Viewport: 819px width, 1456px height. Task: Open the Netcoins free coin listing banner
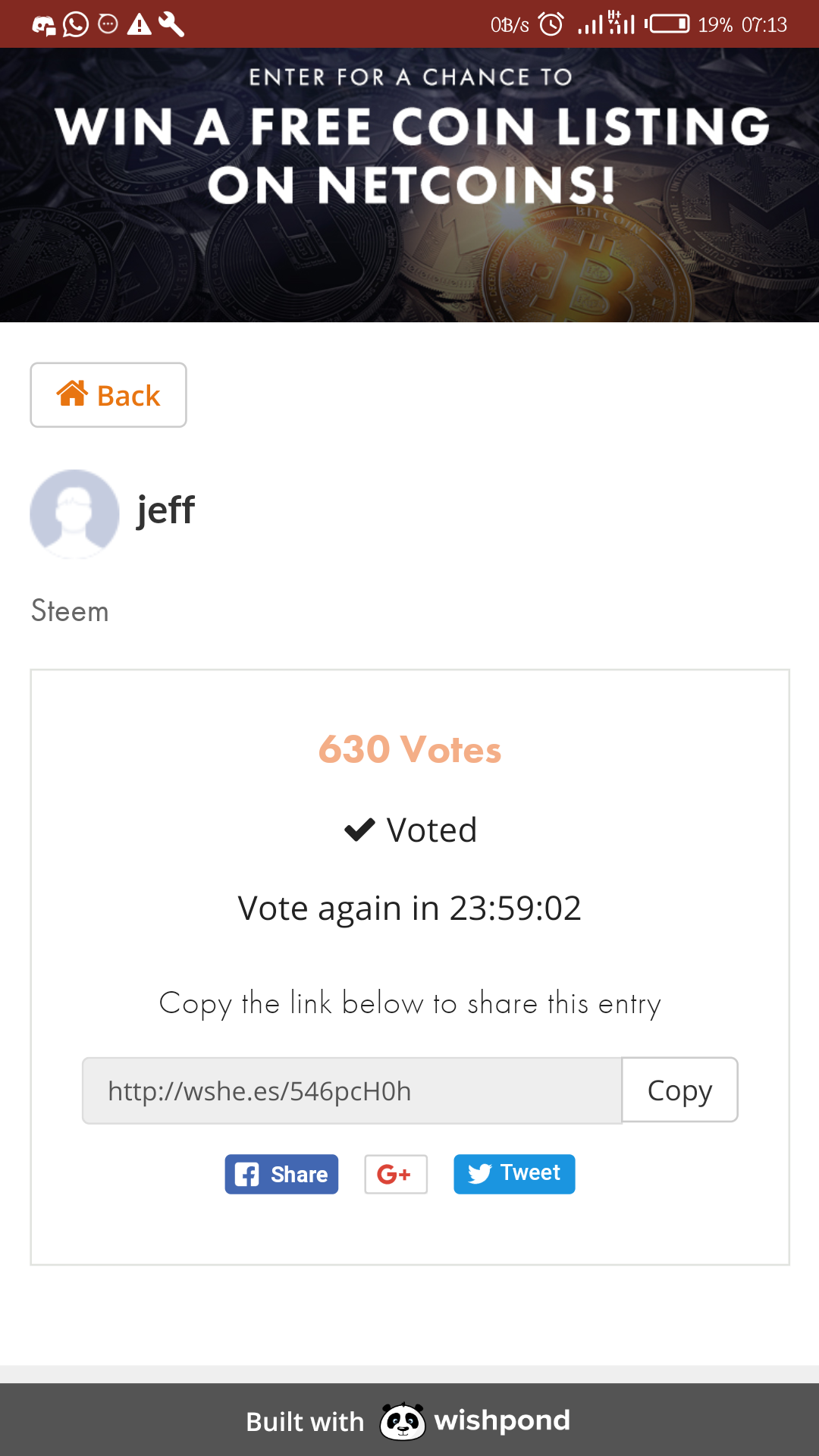[409, 185]
